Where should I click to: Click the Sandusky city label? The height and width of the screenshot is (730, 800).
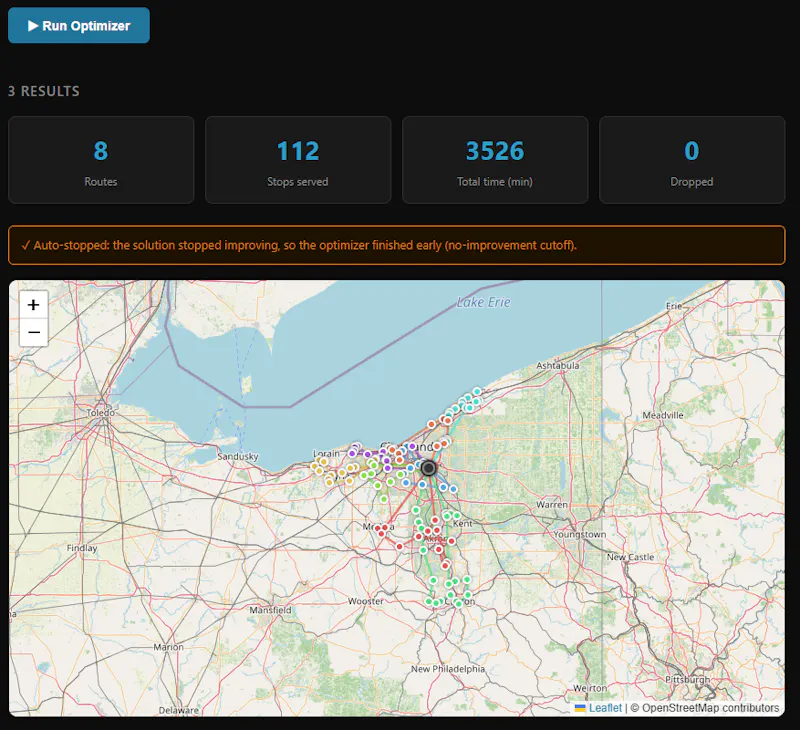pyautogui.click(x=238, y=457)
